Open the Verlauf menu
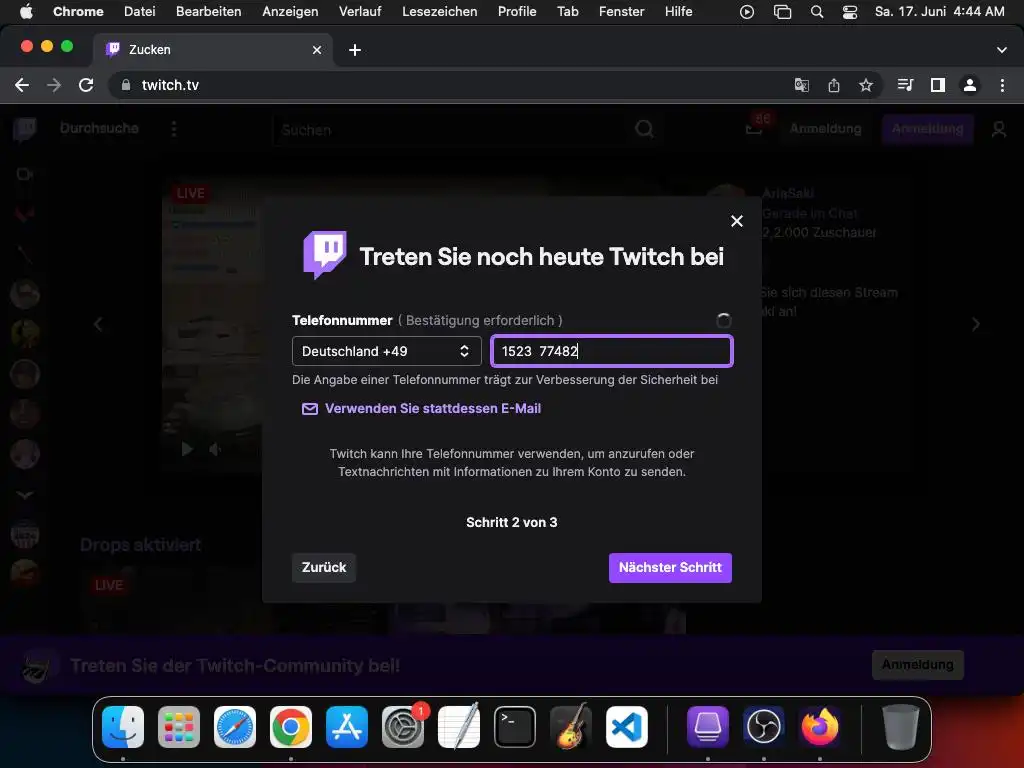This screenshot has height=768, width=1024. [x=360, y=11]
